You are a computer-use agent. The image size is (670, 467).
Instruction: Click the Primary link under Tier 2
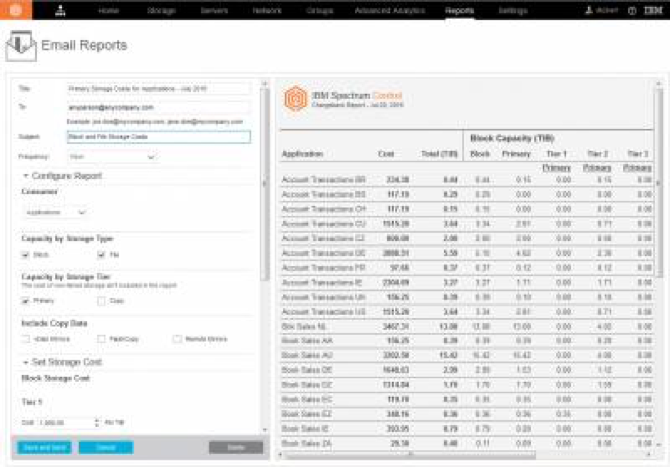pyautogui.click(x=597, y=168)
